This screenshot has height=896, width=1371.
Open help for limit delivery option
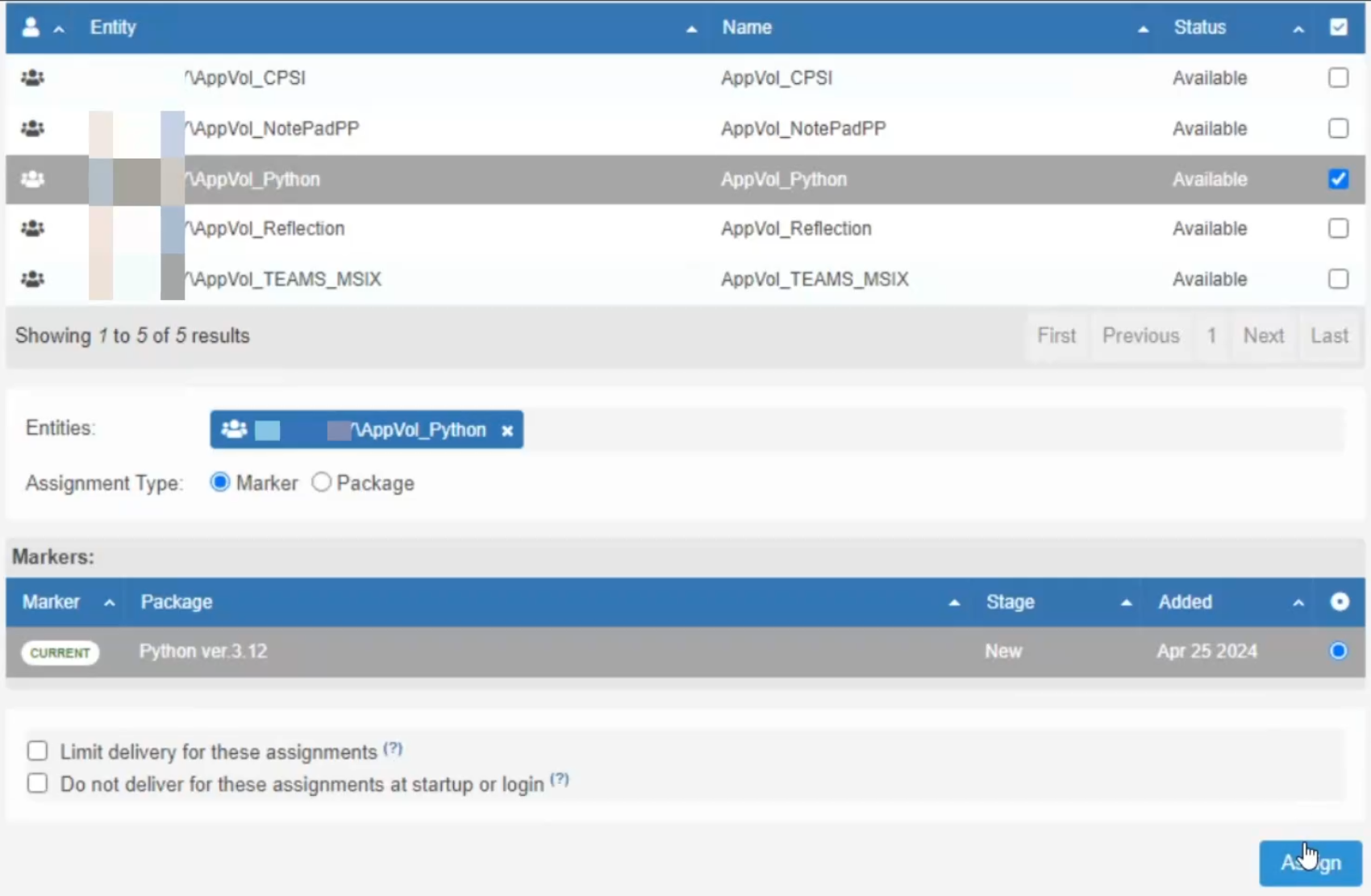393,748
